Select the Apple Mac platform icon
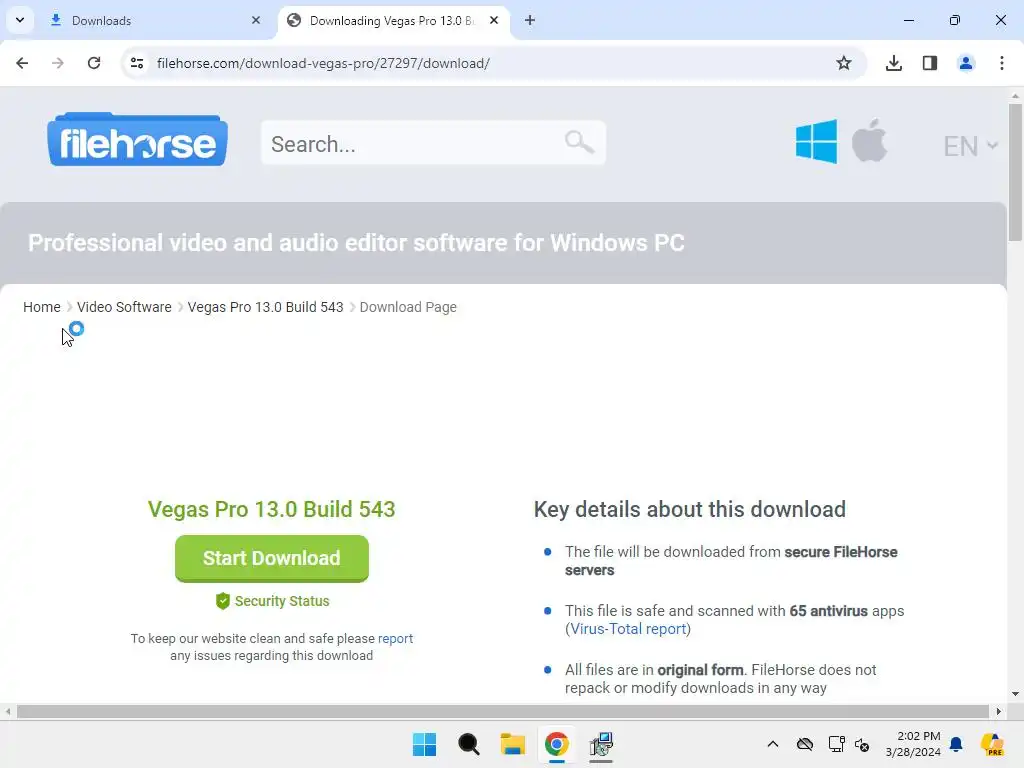Viewport: 1024px width, 768px height. pos(869,140)
